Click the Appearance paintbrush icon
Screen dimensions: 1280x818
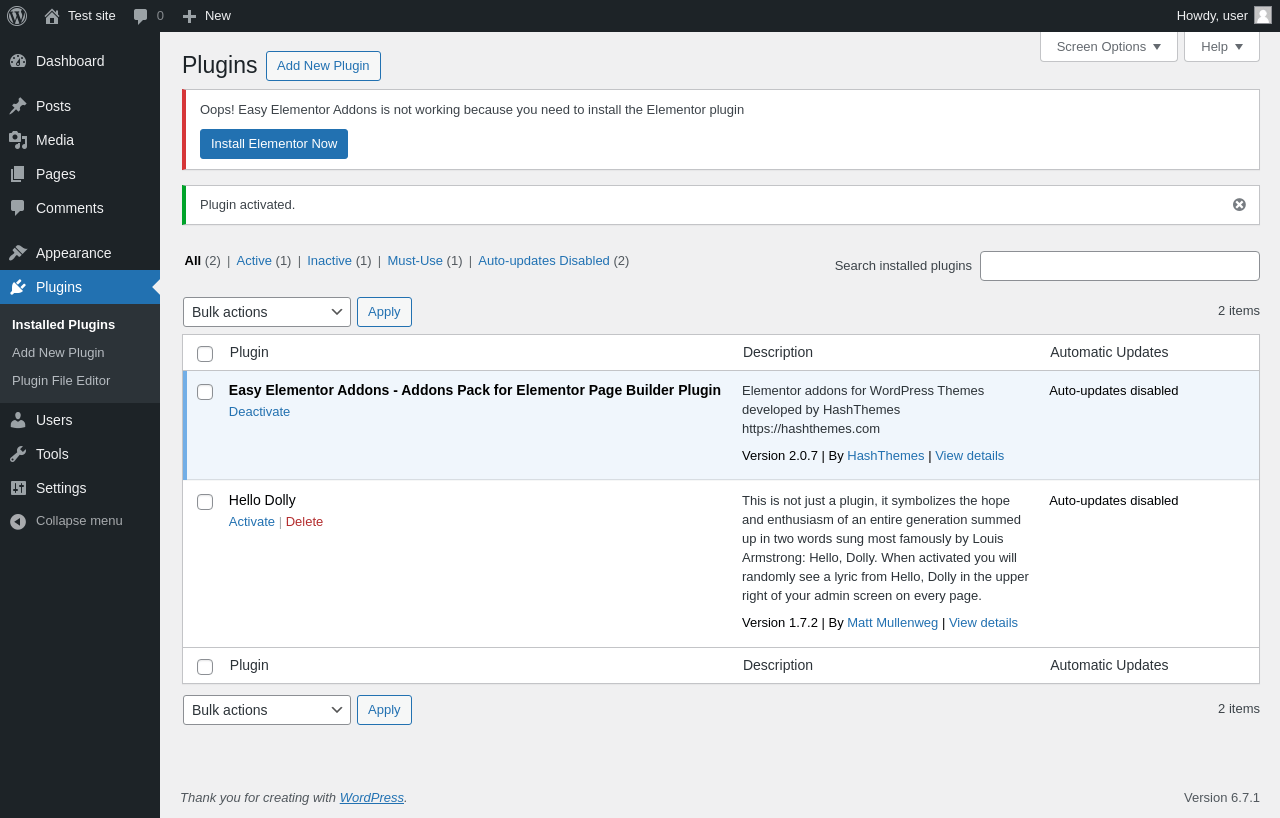point(18,253)
